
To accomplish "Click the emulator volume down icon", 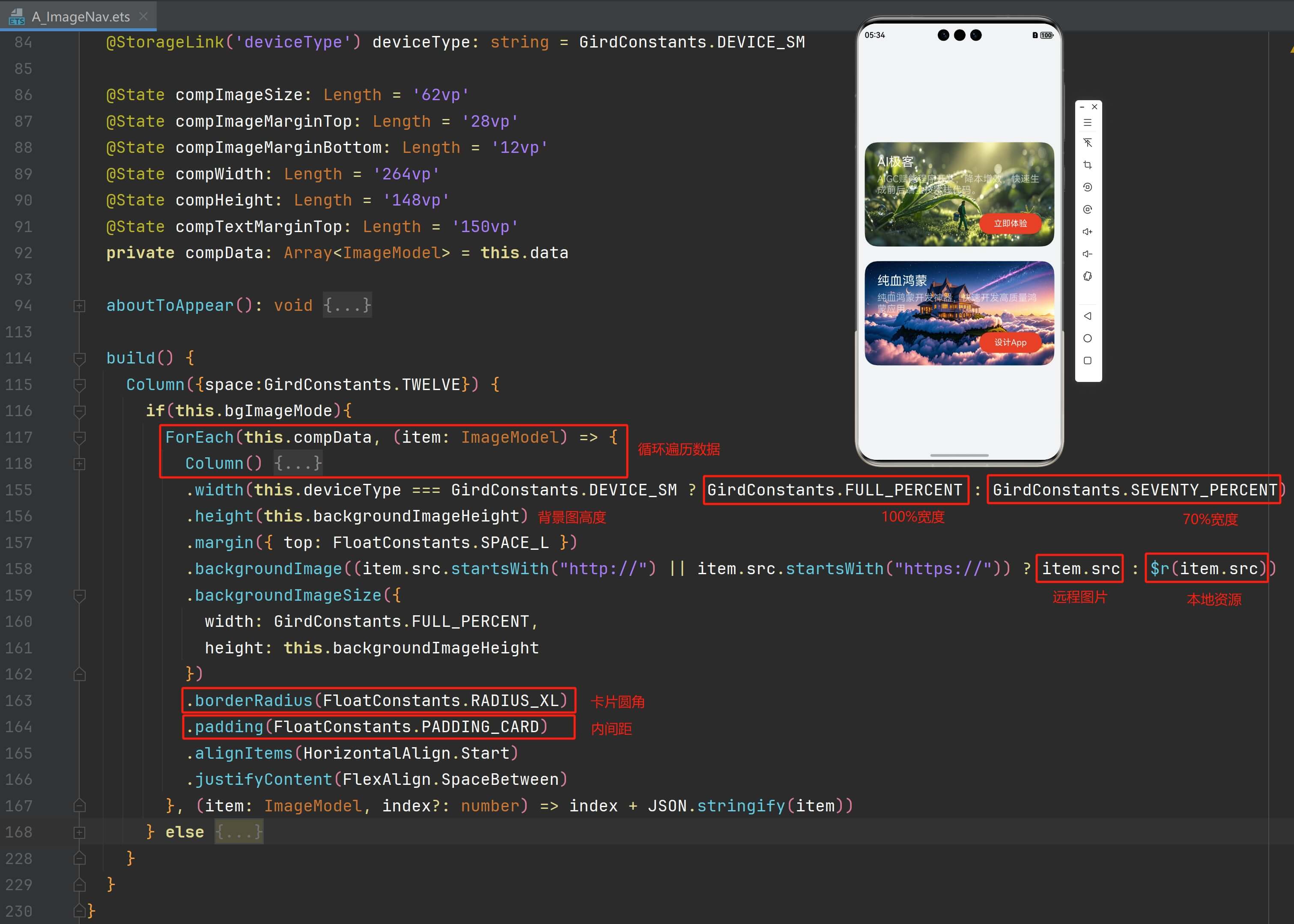I will tap(1087, 254).
